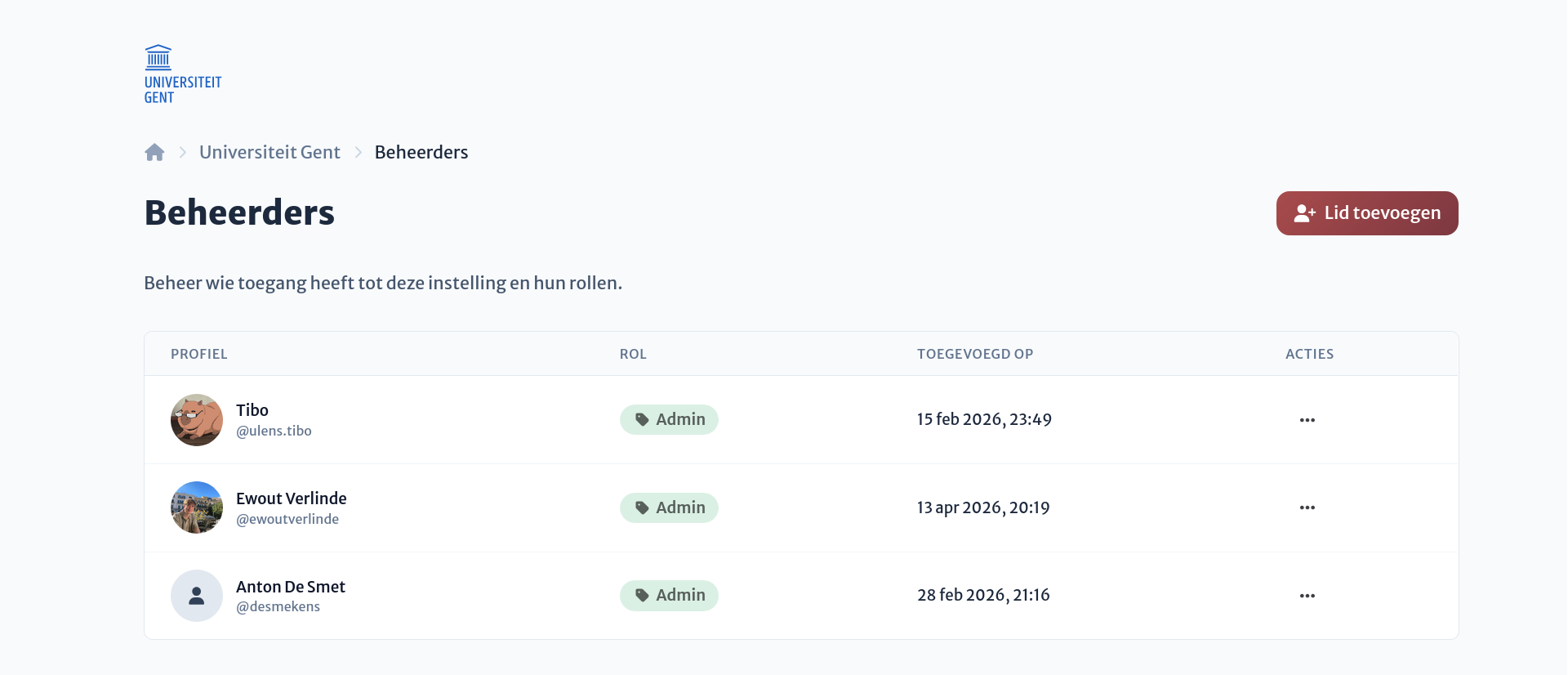The width and height of the screenshot is (1568, 675).
Task: Select the name Tibo
Action: 252,410
